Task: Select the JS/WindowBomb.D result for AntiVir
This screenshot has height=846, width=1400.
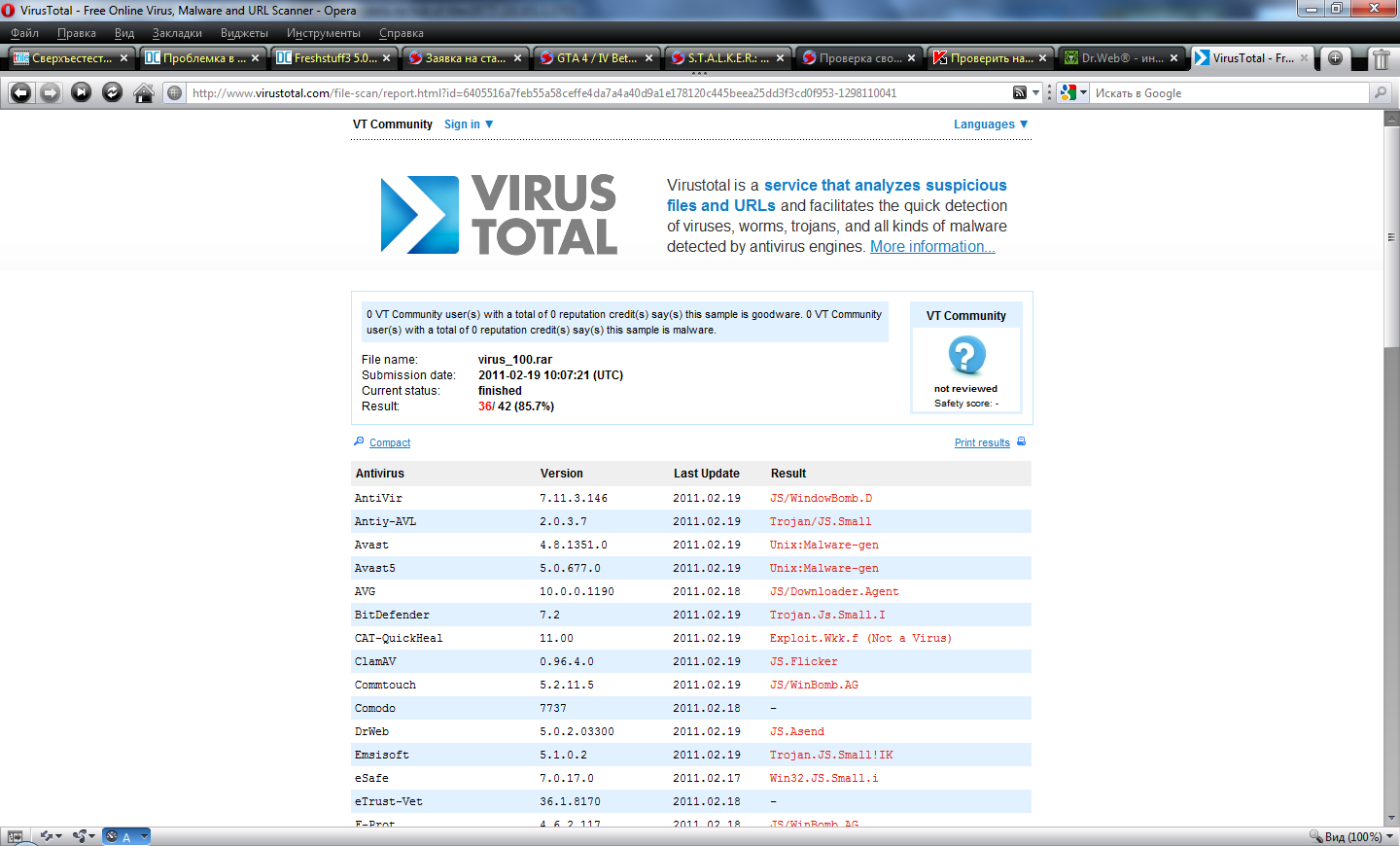Action: 822,498
